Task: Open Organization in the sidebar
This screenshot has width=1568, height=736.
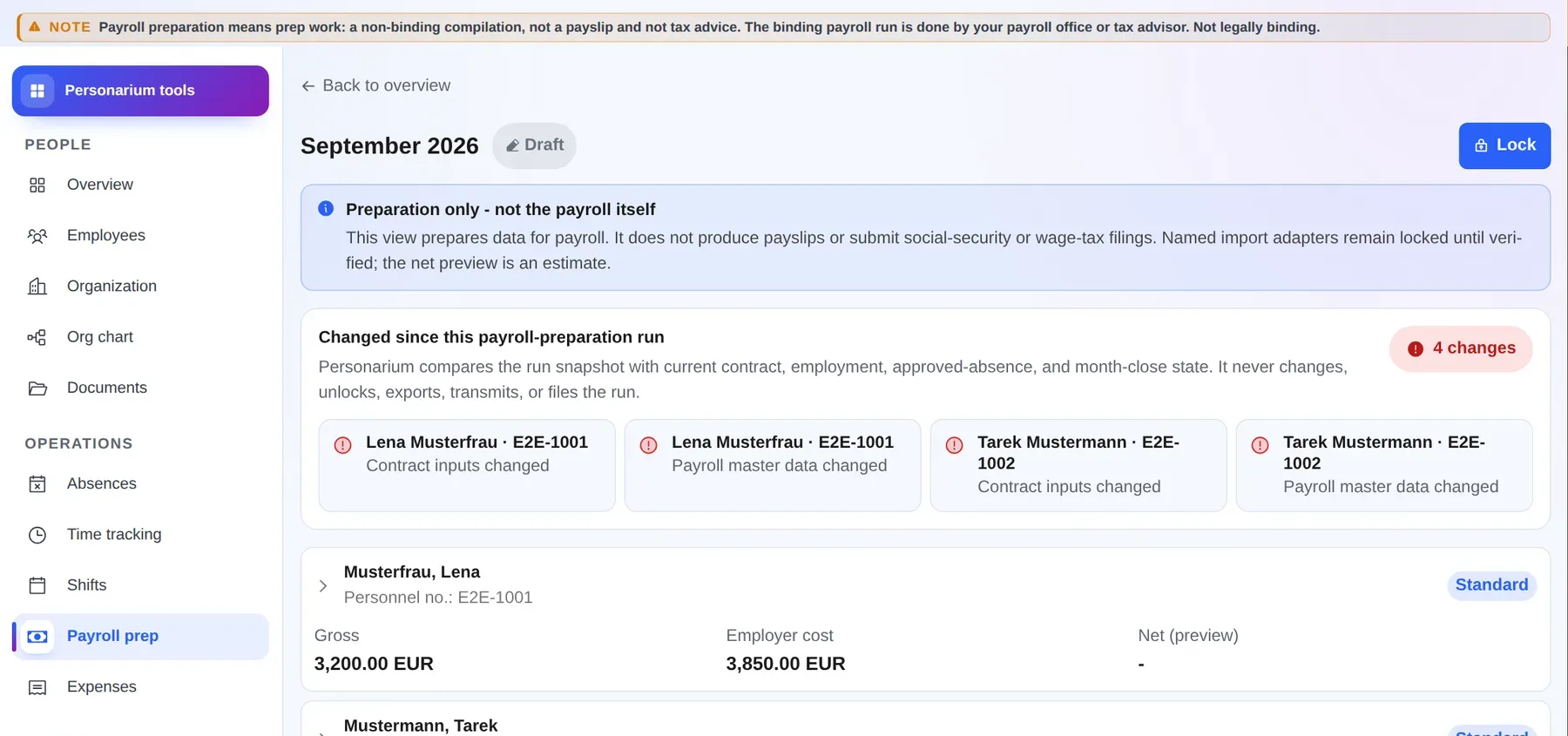Action: pyautogui.click(x=140, y=287)
